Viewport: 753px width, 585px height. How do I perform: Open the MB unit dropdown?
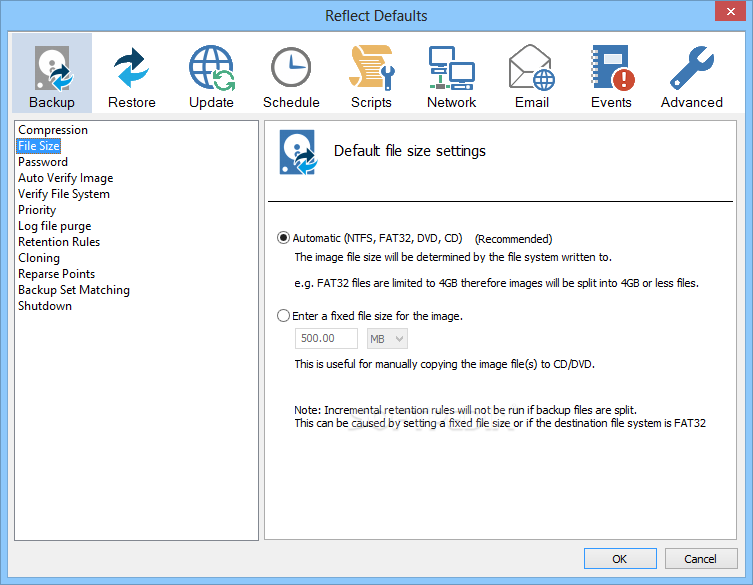coord(387,339)
